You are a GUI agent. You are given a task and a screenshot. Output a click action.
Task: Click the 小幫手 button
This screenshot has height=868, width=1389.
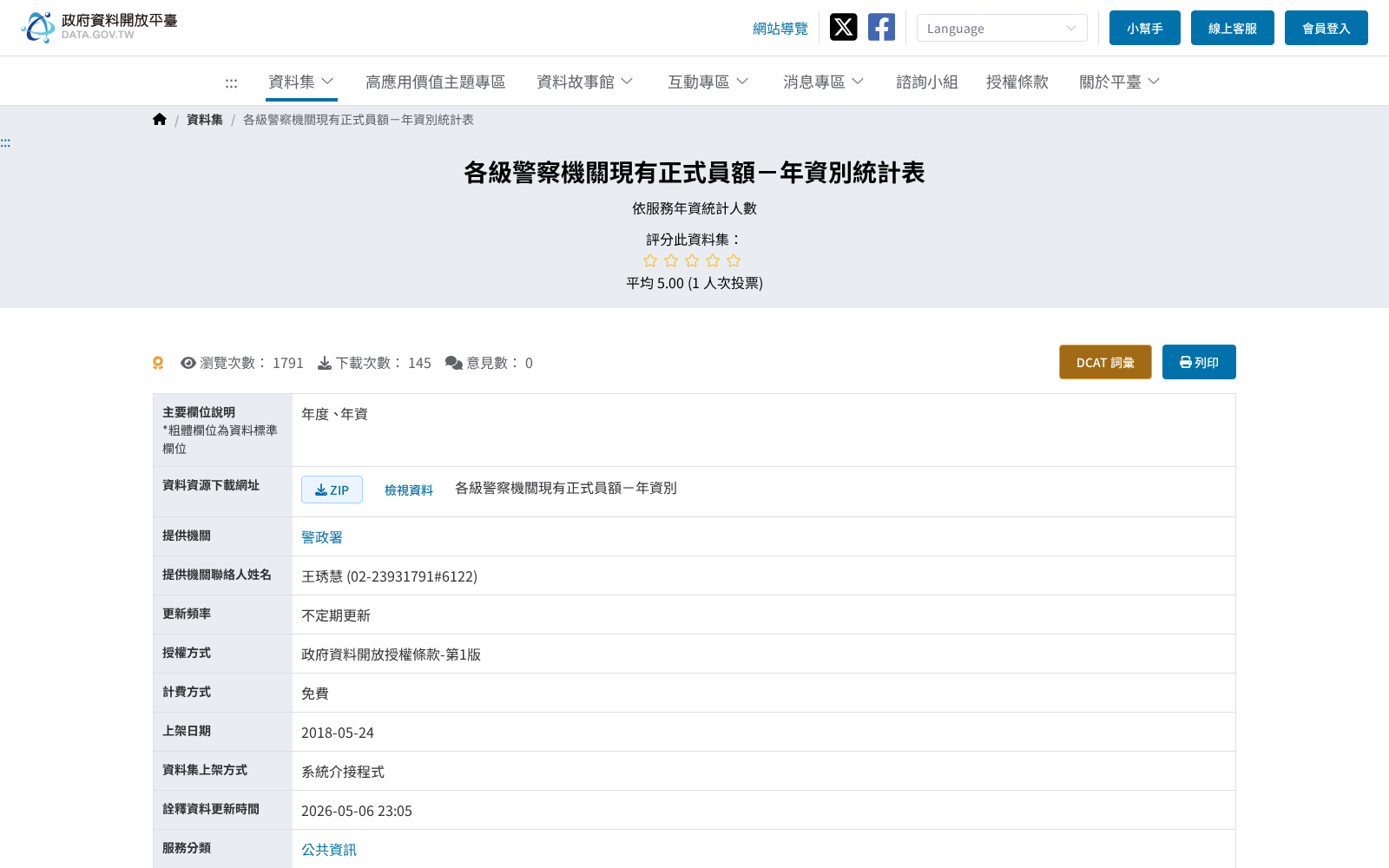coord(1145,28)
